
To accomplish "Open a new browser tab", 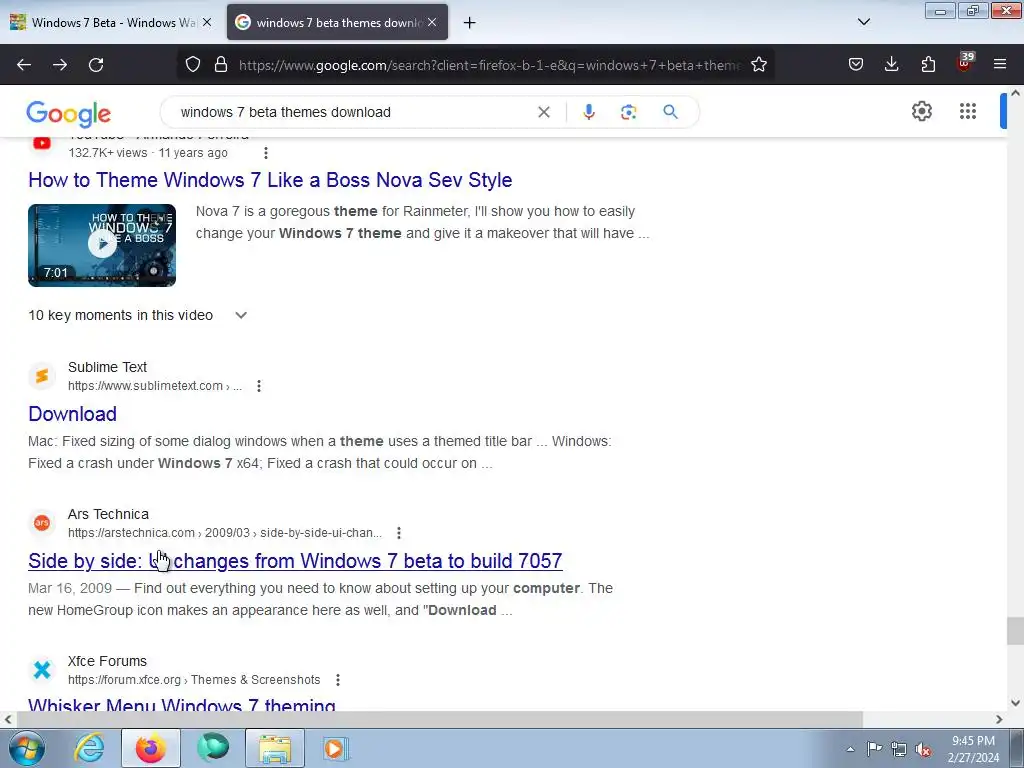I will (469, 23).
